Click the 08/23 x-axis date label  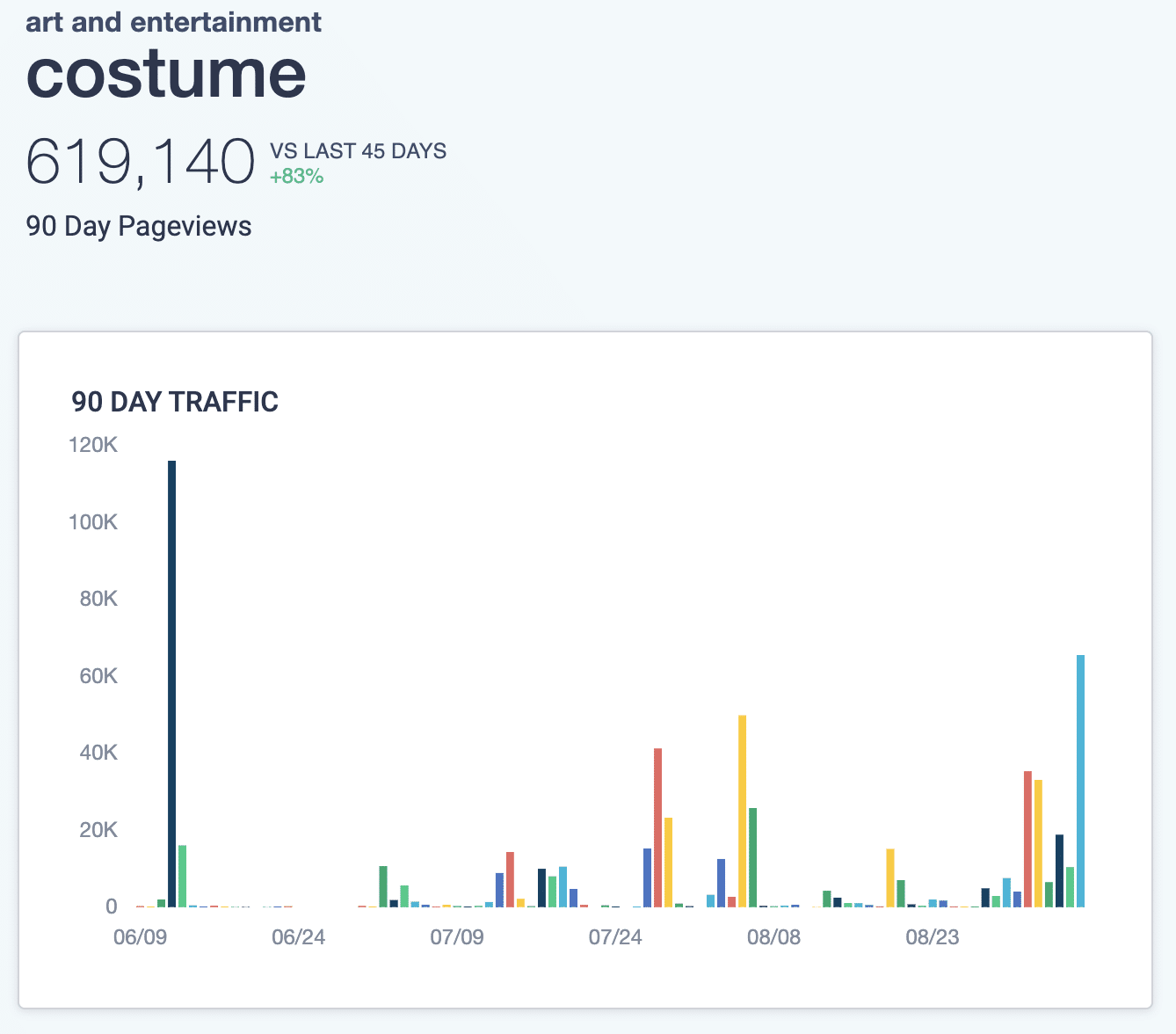click(x=933, y=937)
